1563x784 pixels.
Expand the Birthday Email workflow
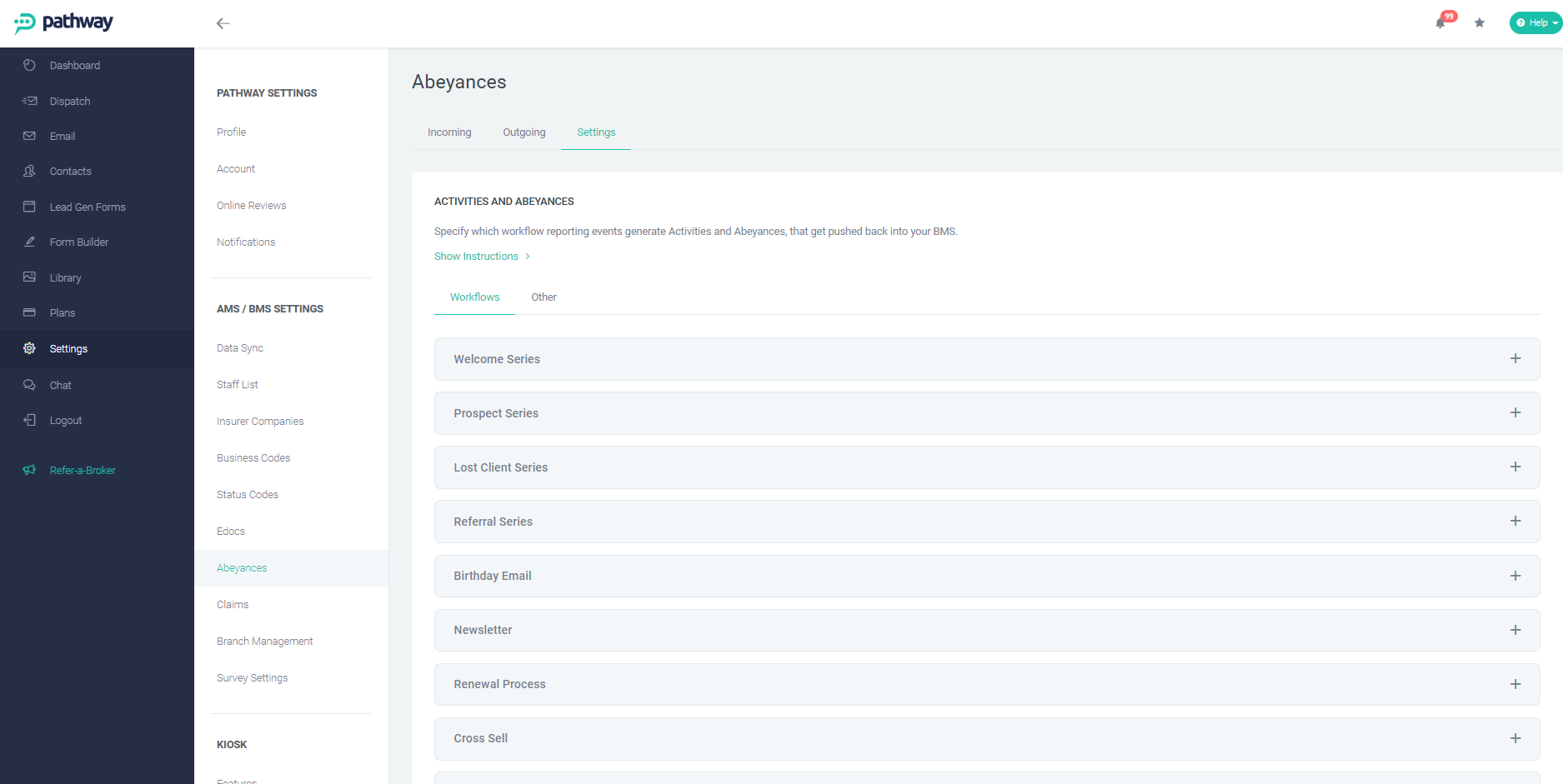coord(1515,575)
